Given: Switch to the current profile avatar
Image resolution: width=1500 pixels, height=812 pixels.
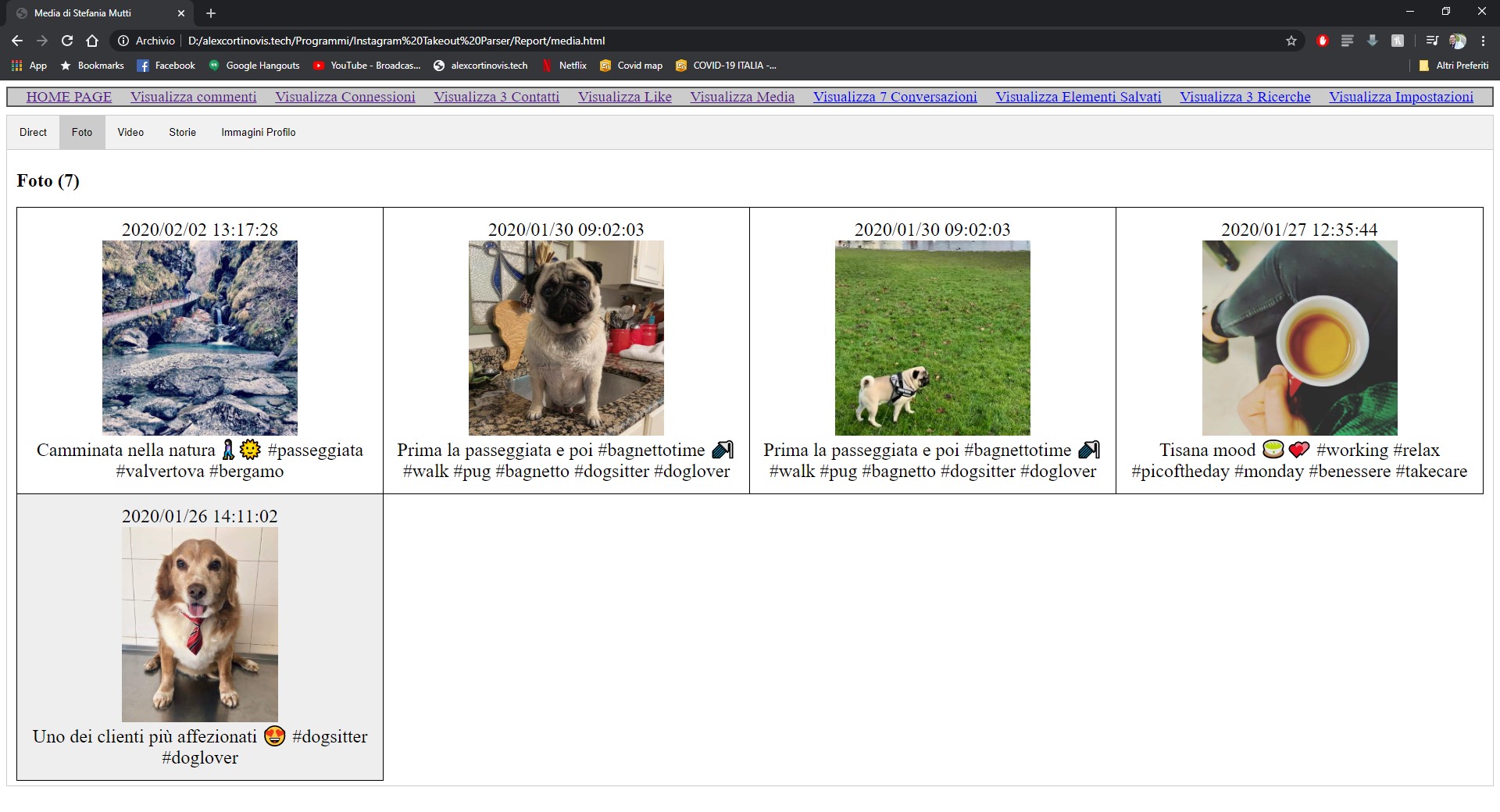Looking at the screenshot, I should coord(1458,40).
